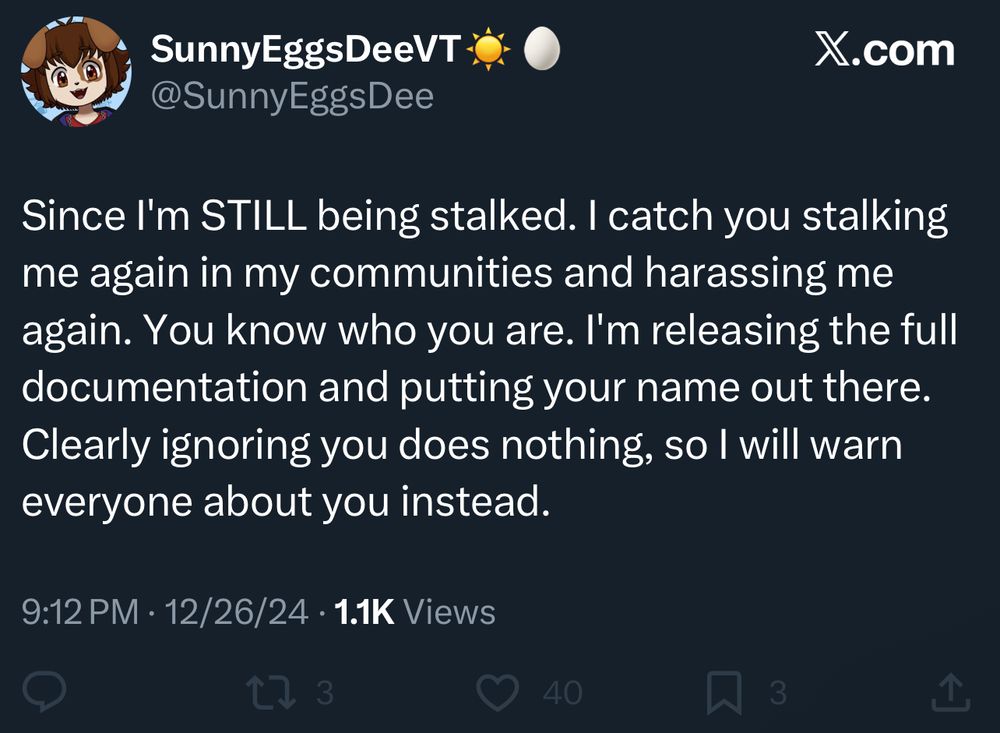Screen dimensions: 1000x733
Task: Bookmark this tweet using the bookmark icon
Action: point(723,692)
